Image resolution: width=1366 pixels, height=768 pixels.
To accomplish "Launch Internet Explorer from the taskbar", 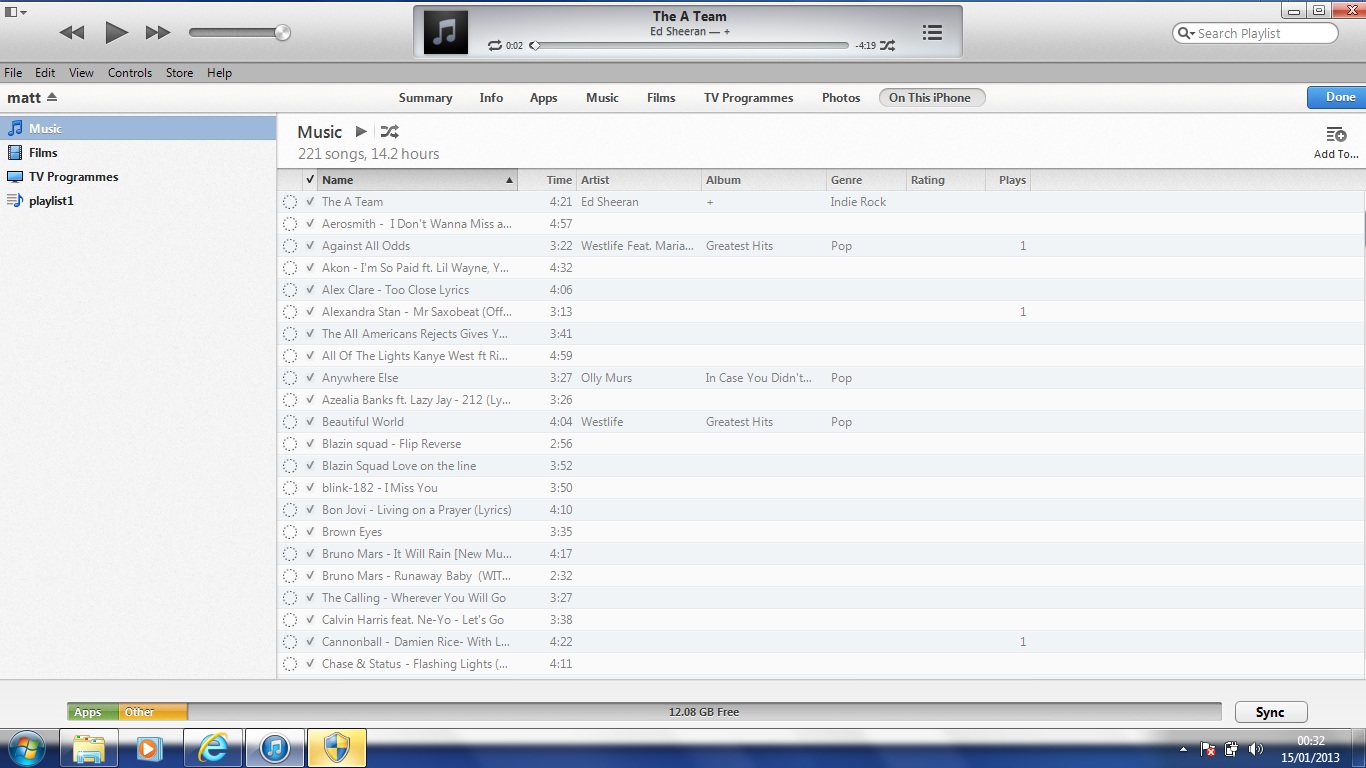I will tap(213, 748).
